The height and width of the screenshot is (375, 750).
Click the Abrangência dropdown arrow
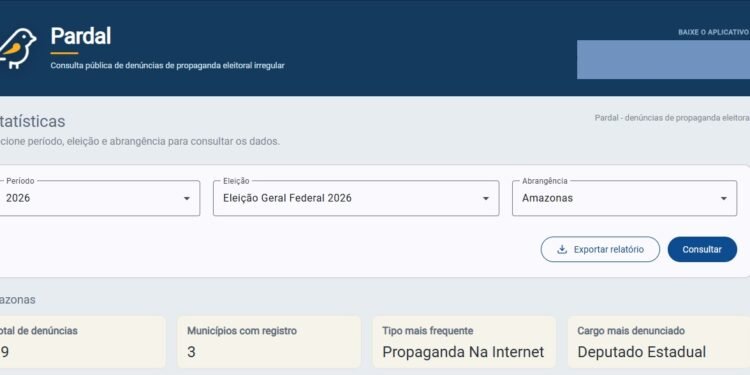pyautogui.click(x=724, y=199)
